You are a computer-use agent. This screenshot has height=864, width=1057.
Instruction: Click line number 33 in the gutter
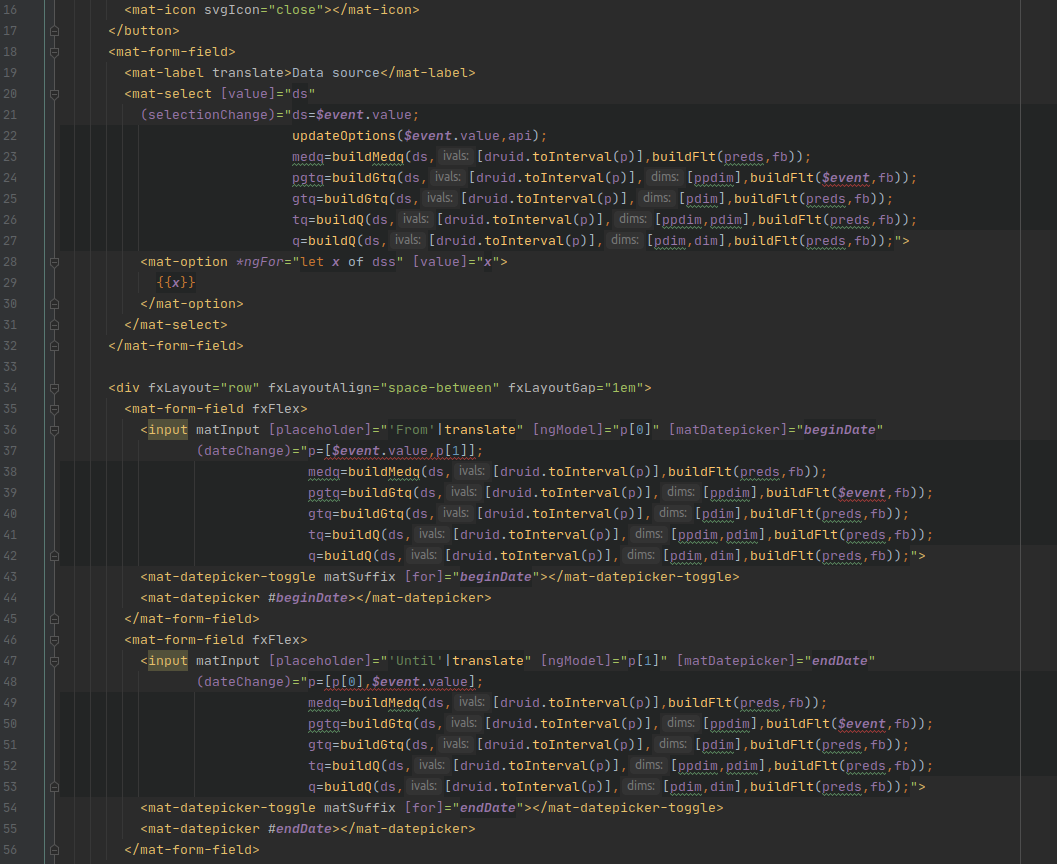coord(10,367)
